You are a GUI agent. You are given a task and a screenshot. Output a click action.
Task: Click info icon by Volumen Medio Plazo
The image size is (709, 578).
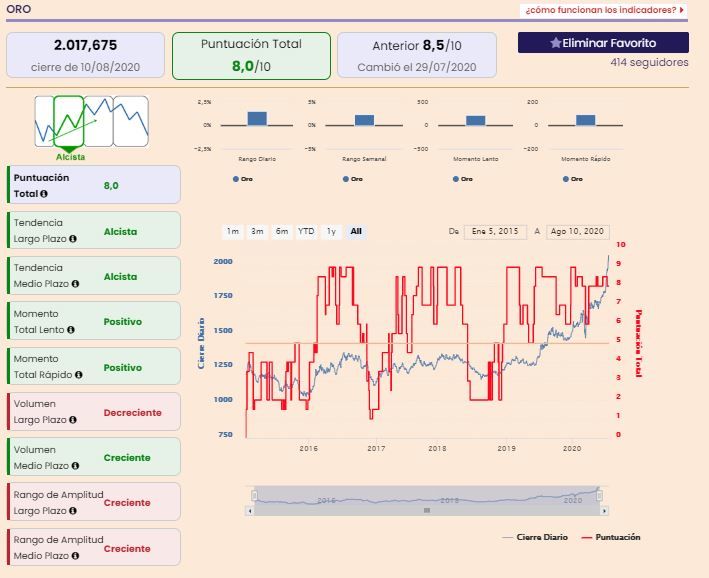tap(75, 465)
